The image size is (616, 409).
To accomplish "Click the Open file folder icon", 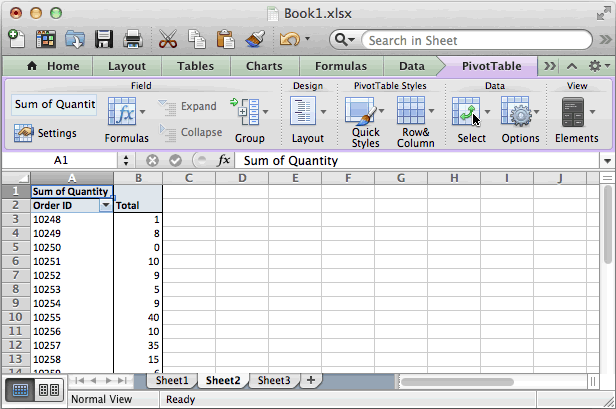I will [75, 39].
